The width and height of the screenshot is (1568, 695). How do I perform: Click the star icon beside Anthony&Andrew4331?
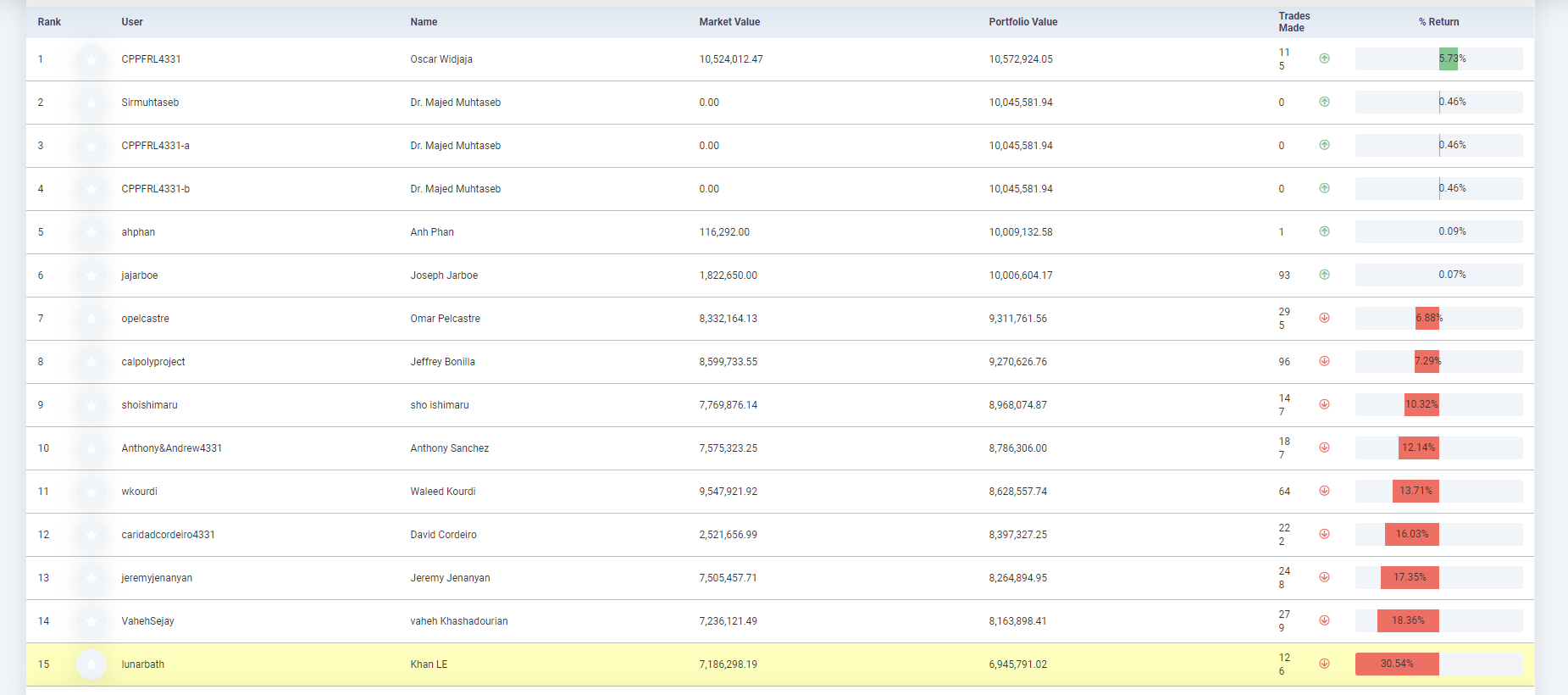click(x=91, y=448)
